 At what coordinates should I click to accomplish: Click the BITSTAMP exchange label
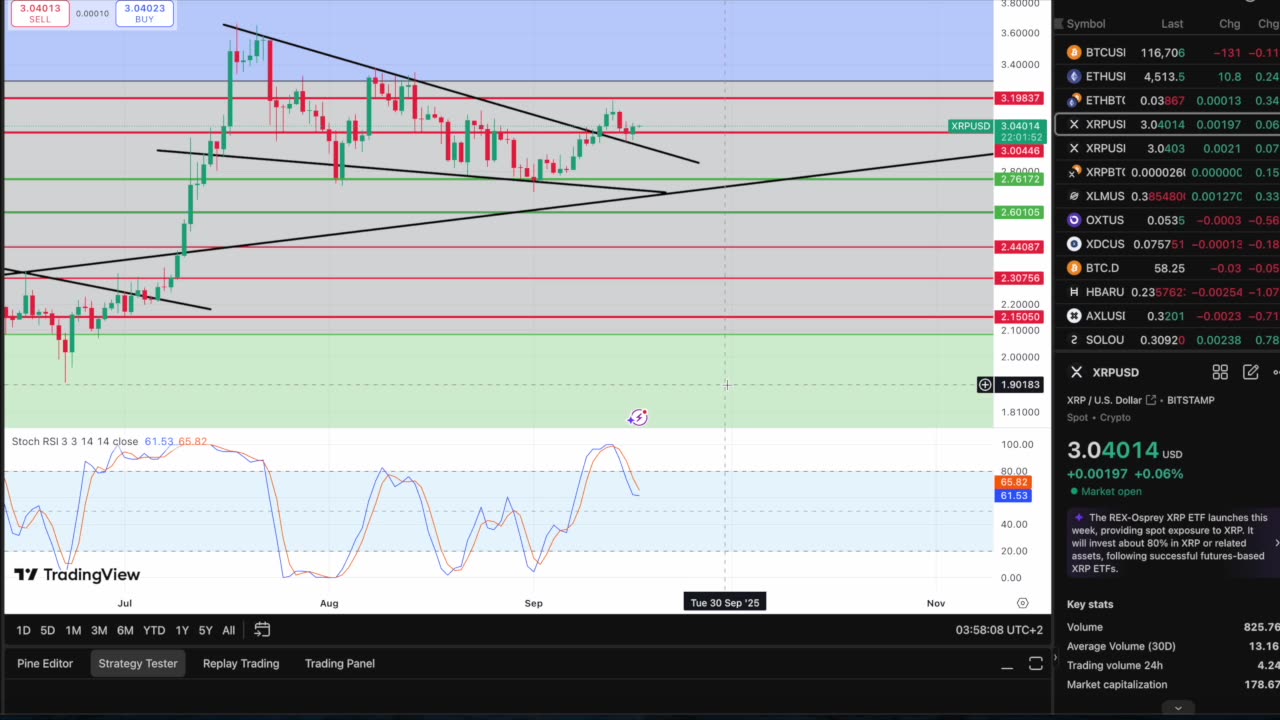coord(1189,400)
